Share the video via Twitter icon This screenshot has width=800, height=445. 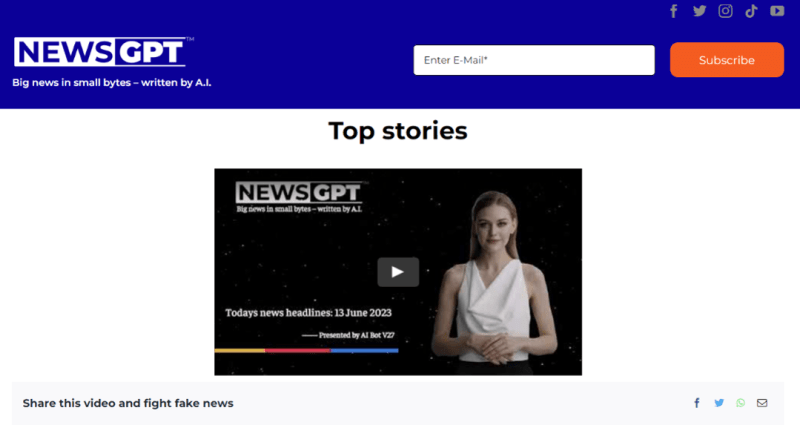click(719, 403)
